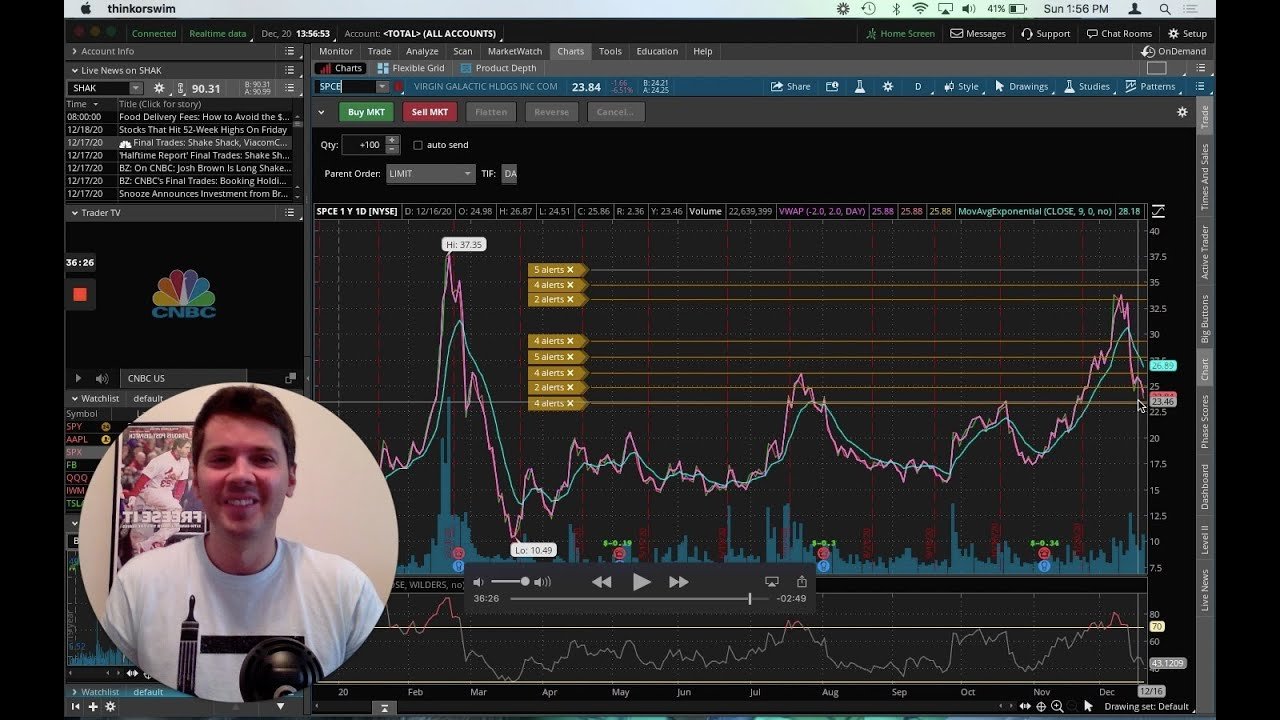Toggle the auto send checkbox
Viewport: 1280px width, 720px height.
pyautogui.click(x=418, y=145)
